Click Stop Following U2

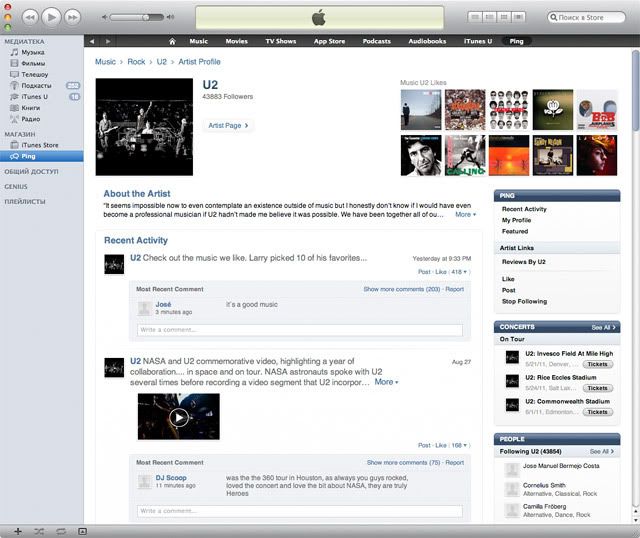coord(524,301)
